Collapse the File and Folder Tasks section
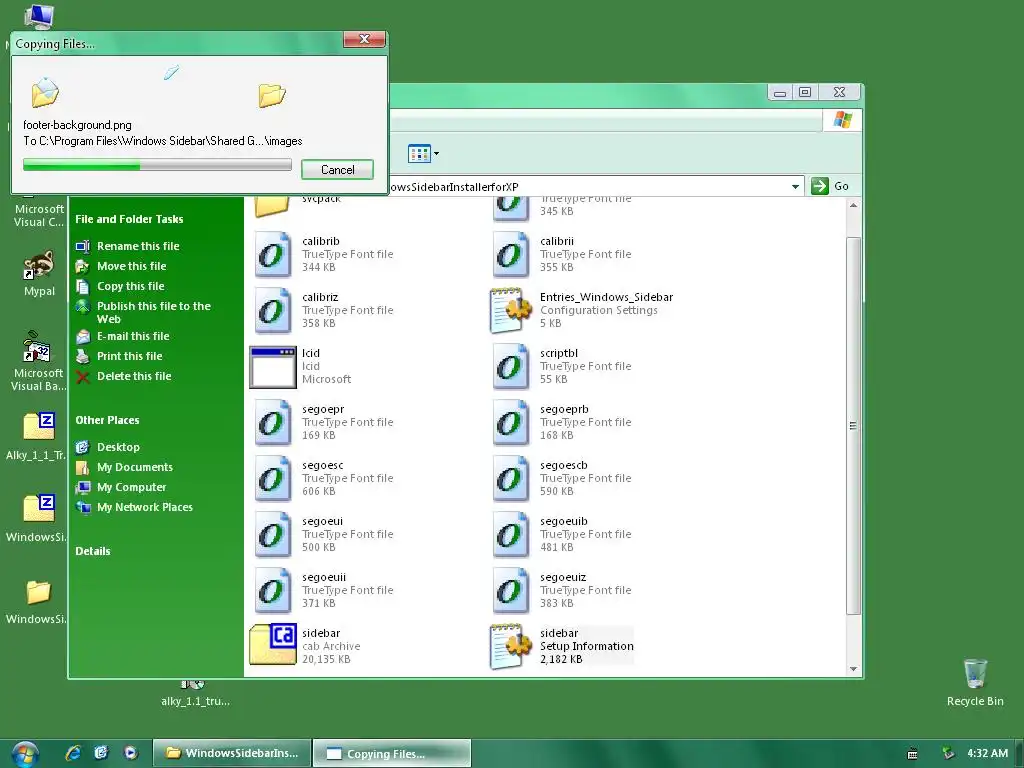Image resolution: width=1024 pixels, height=768 pixels. [x=129, y=219]
